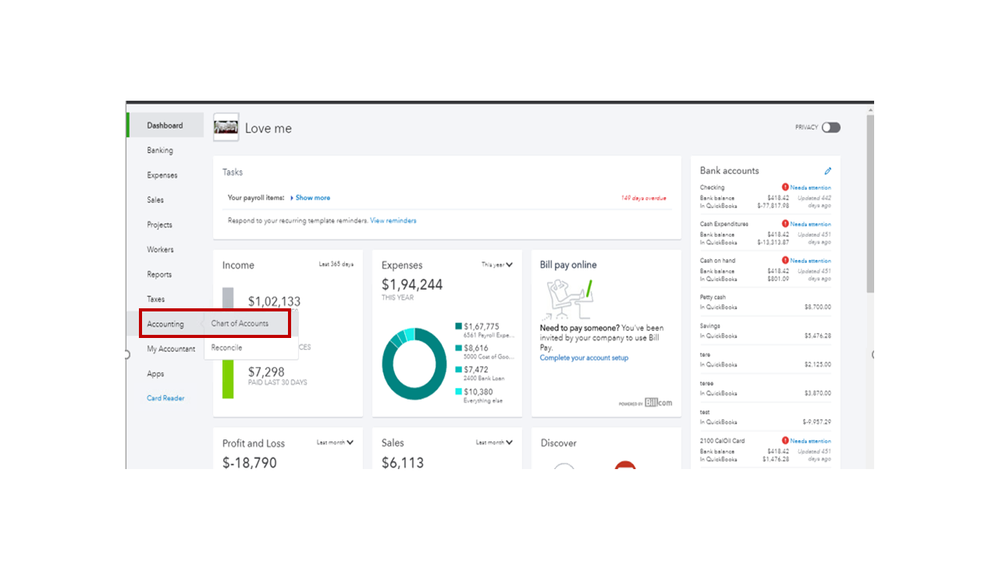Click 2100 CalOil Card needs attention icon
Viewport: 999px width, 562px height.
785,440
